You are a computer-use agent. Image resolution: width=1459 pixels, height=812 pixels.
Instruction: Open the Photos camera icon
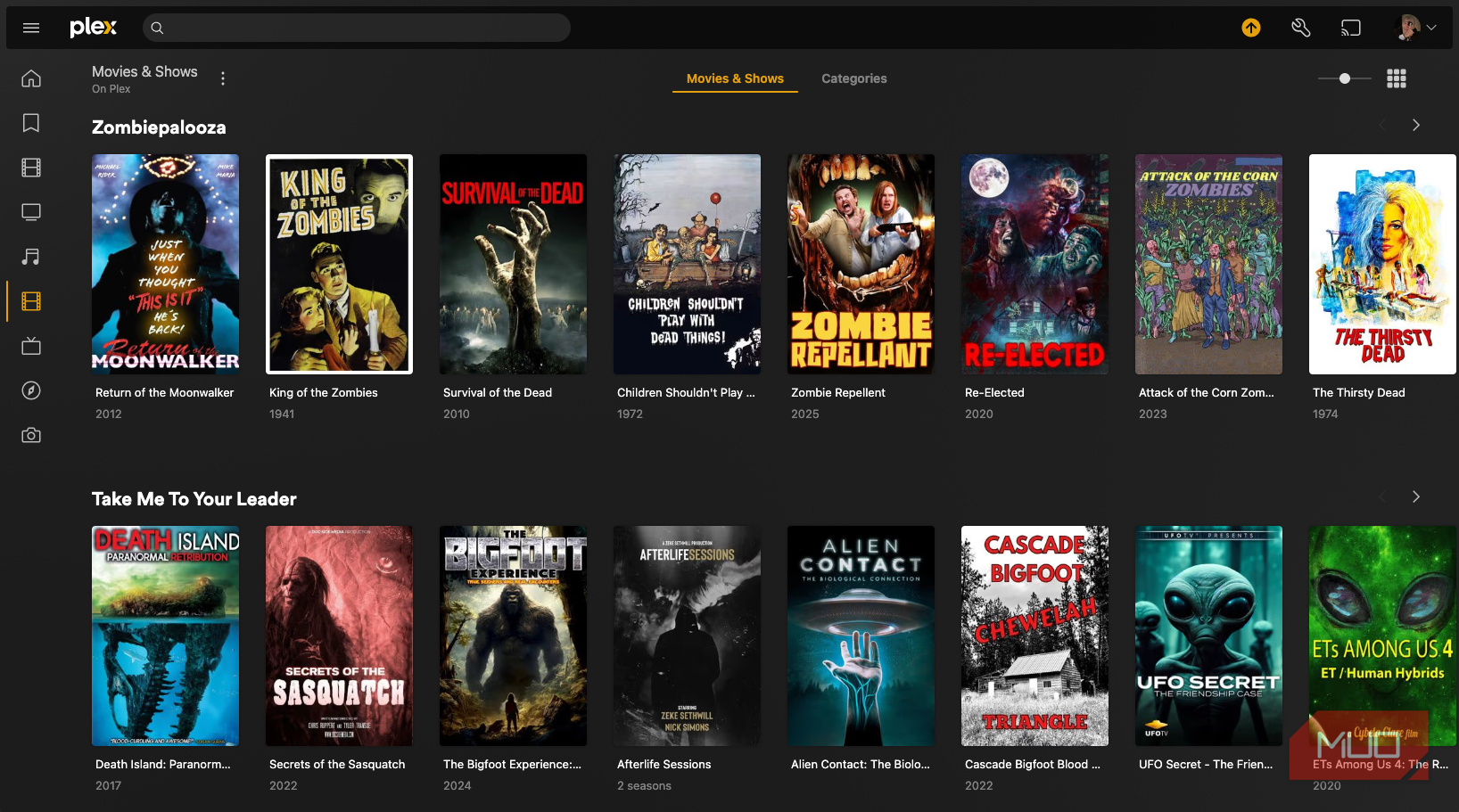coord(31,435)
